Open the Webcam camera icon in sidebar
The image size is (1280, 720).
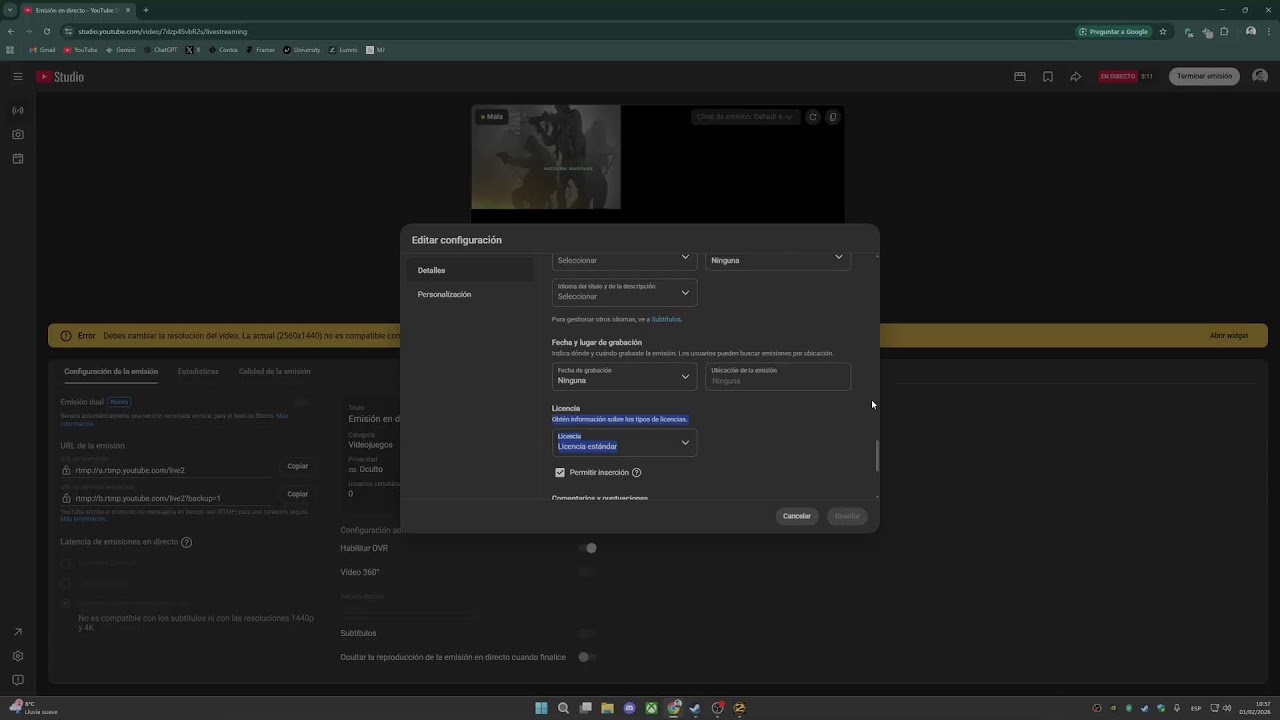(x=18, y=135)
